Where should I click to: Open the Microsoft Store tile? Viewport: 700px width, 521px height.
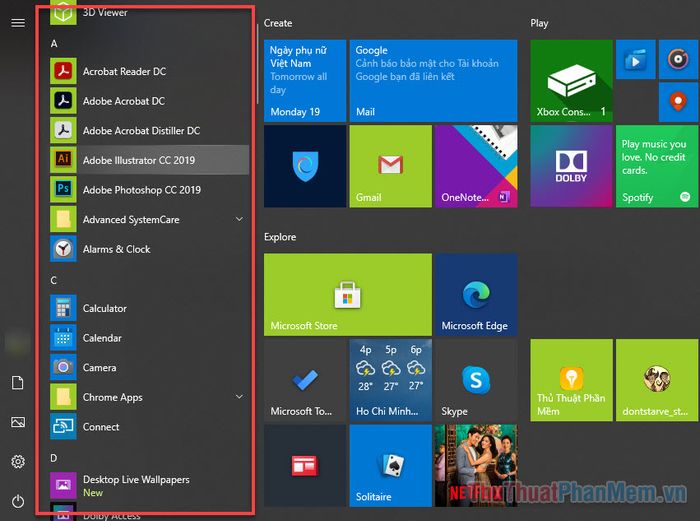click(348, 295)
